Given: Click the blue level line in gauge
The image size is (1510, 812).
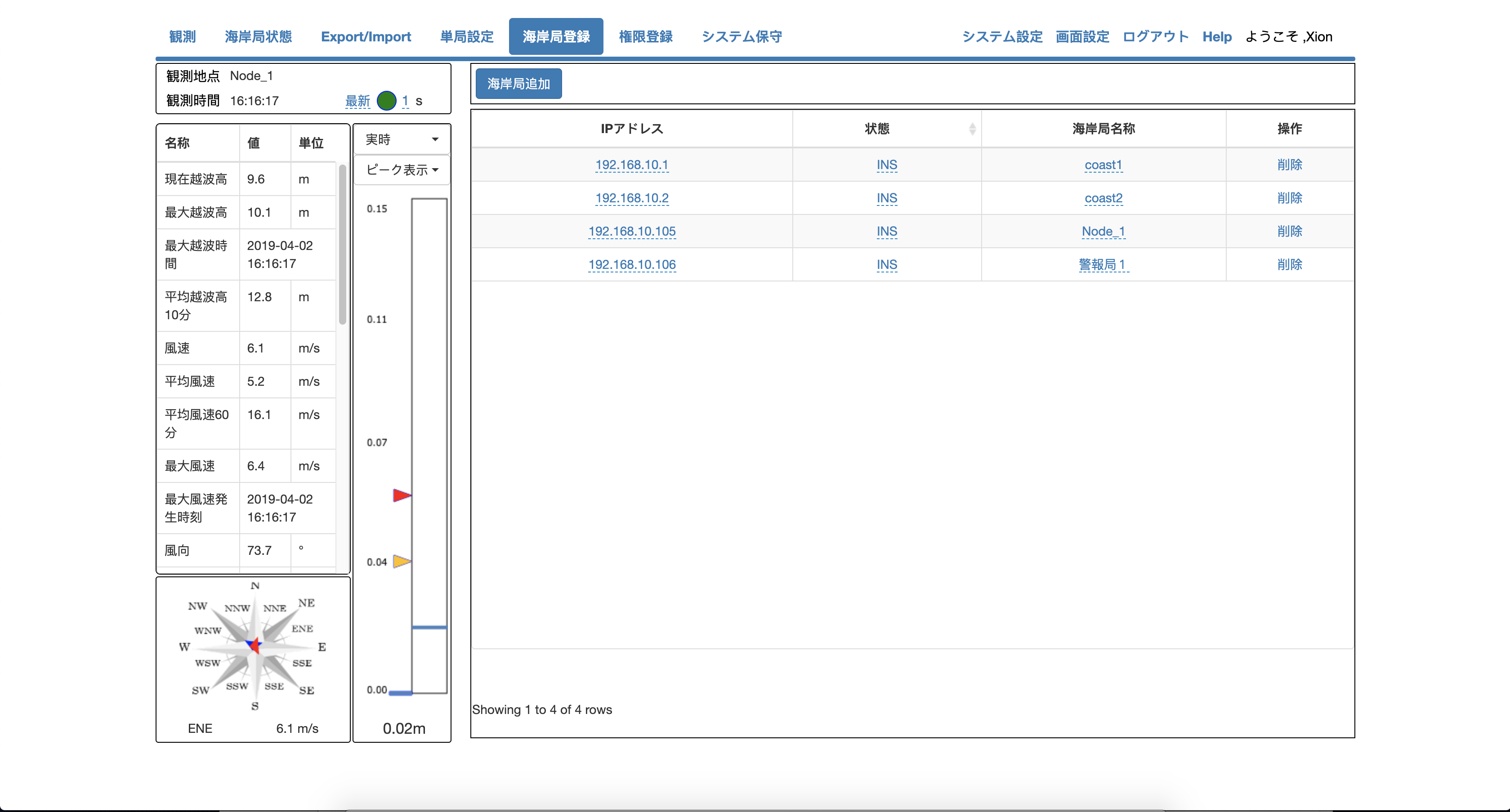Looking at the screenshot, I should click(429, 627).
